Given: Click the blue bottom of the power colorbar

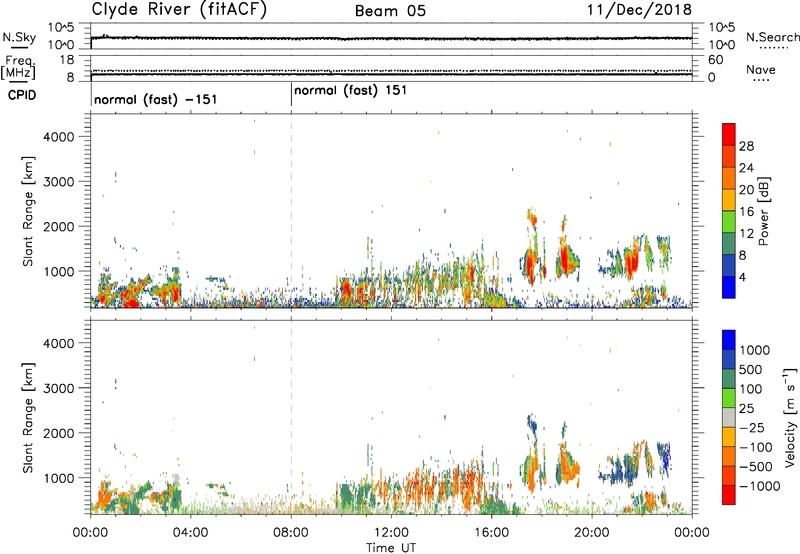Looking at the screenshot, I should pos(729,288).
